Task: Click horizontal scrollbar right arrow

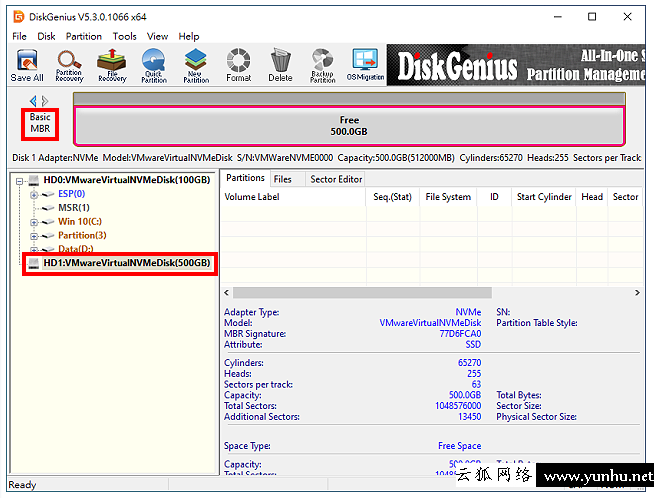Action: pos(637,293)
